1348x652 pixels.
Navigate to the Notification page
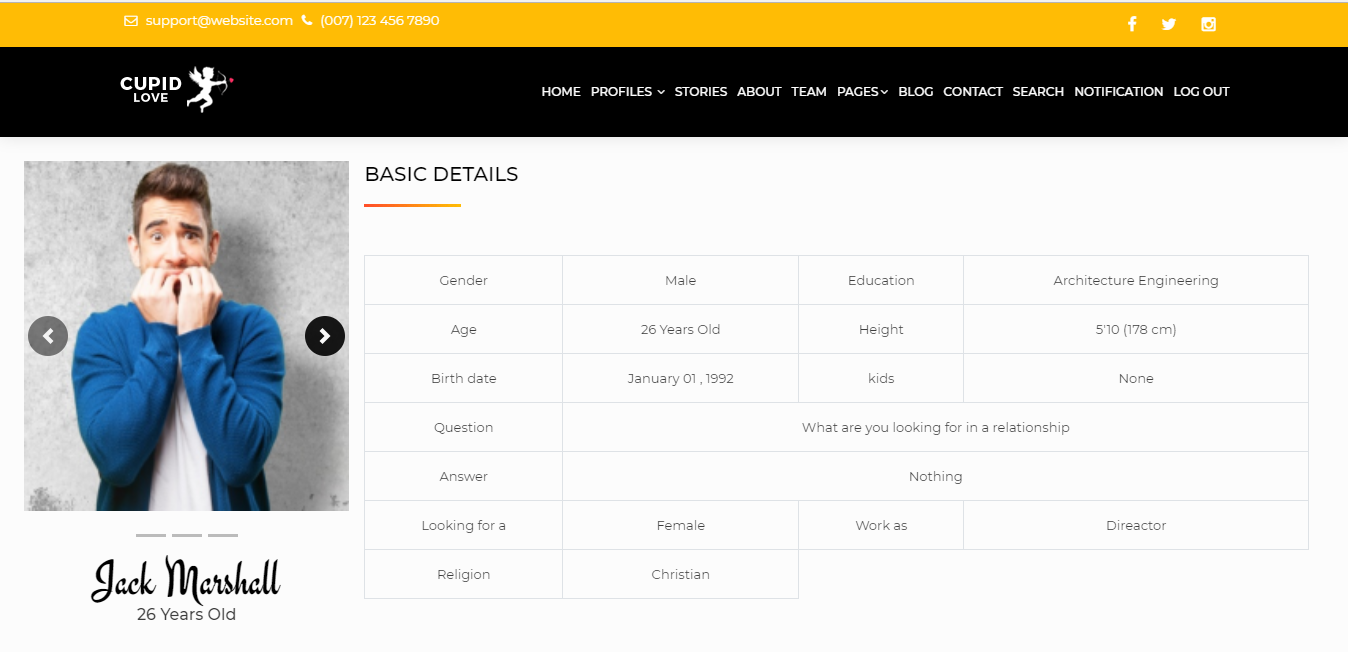(1119, 92)
